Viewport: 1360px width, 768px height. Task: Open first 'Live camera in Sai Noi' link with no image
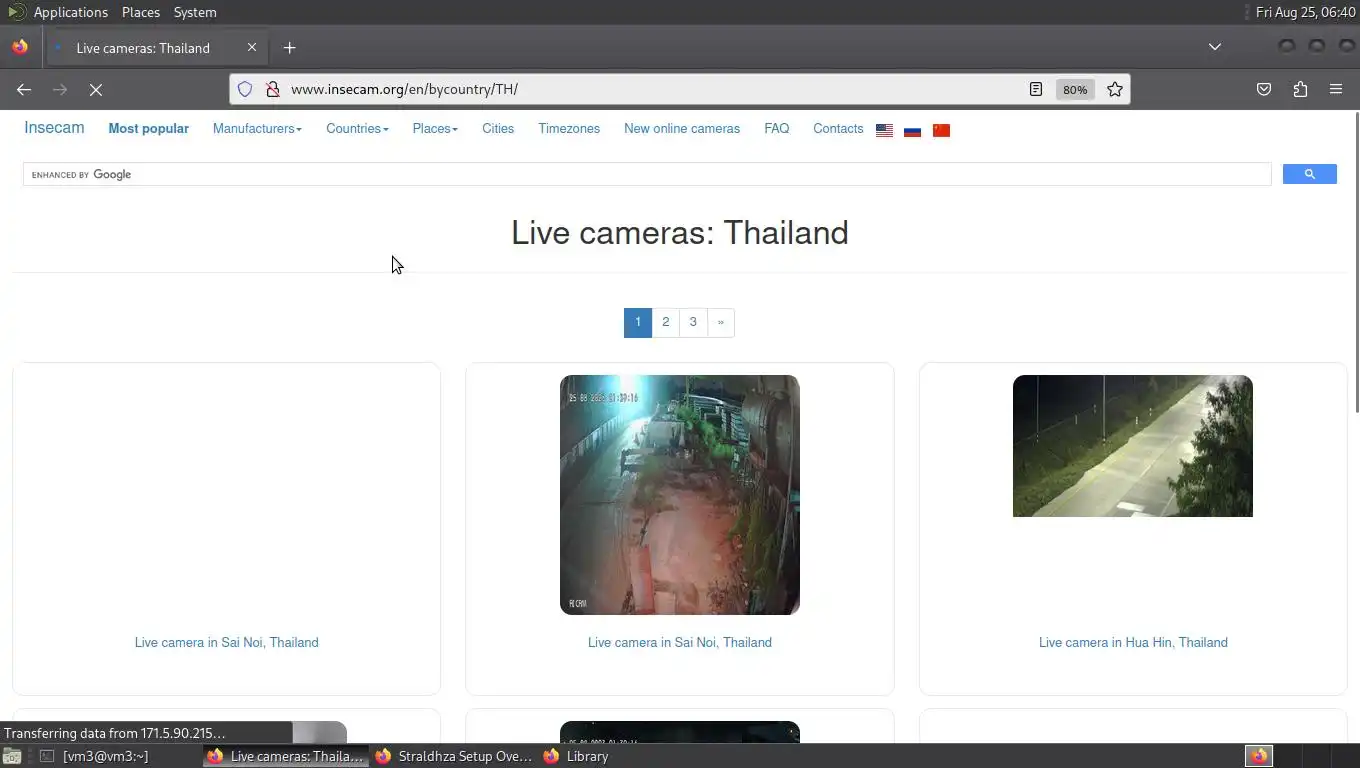coord(227,642)
